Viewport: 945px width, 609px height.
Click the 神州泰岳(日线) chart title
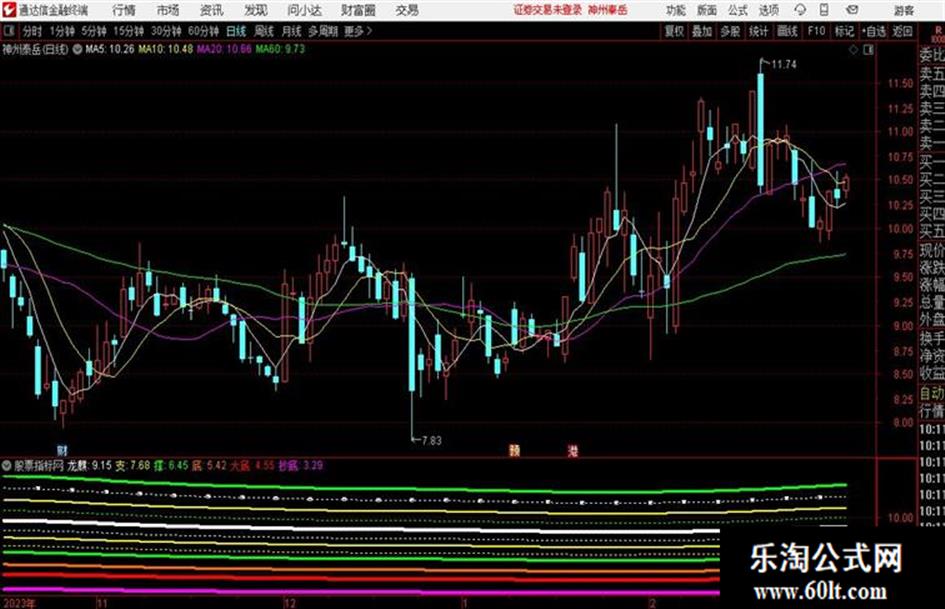[35, 49]
